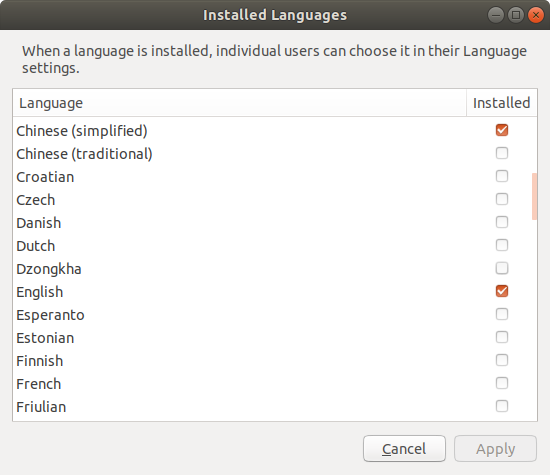Click the Apply button
The image size is (550, 475).
495,449
